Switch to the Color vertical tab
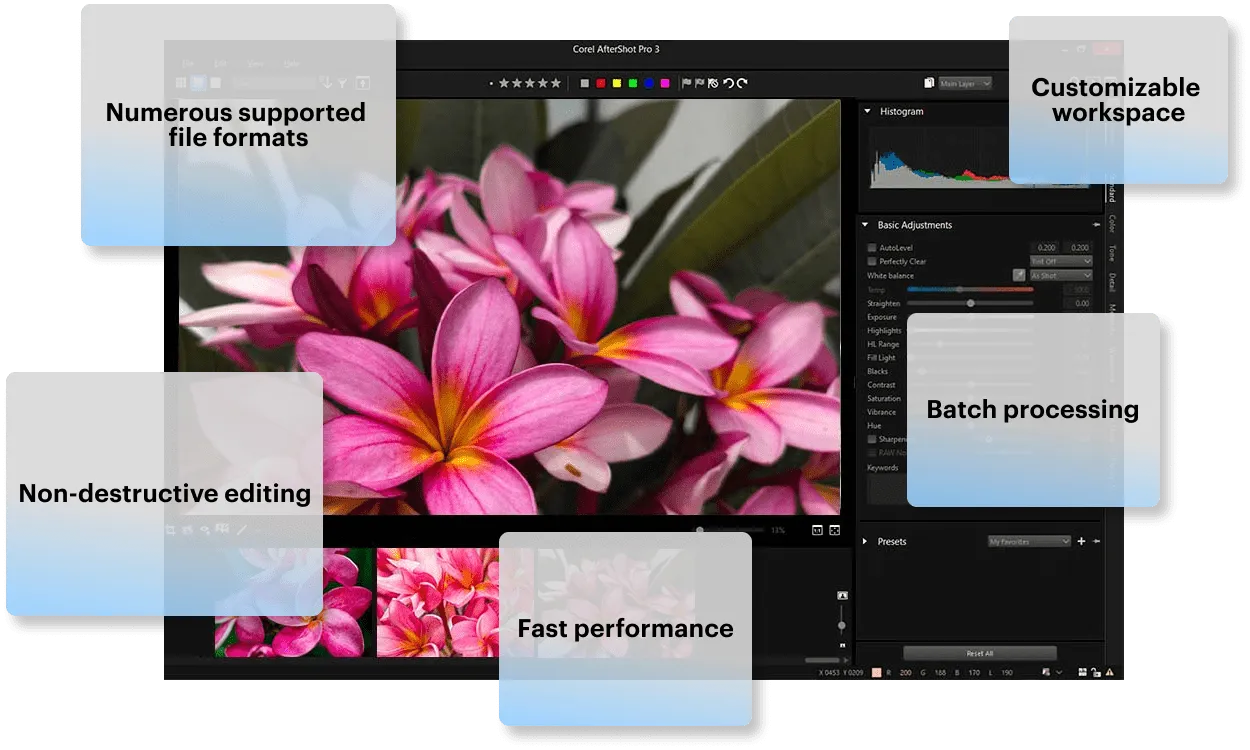Image resolution: width=1250 pixels, height=750 pixels. pos(1112,223)
